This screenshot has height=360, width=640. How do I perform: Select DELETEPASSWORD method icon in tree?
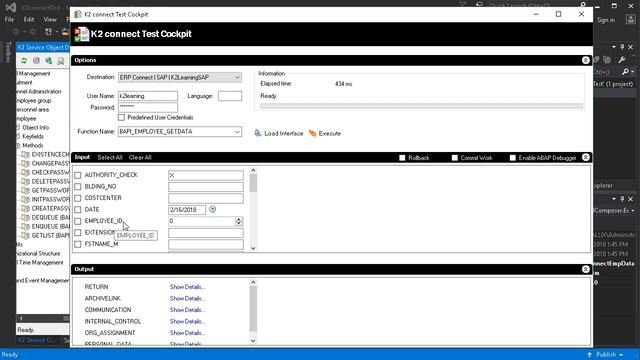(x=25, y=182)
